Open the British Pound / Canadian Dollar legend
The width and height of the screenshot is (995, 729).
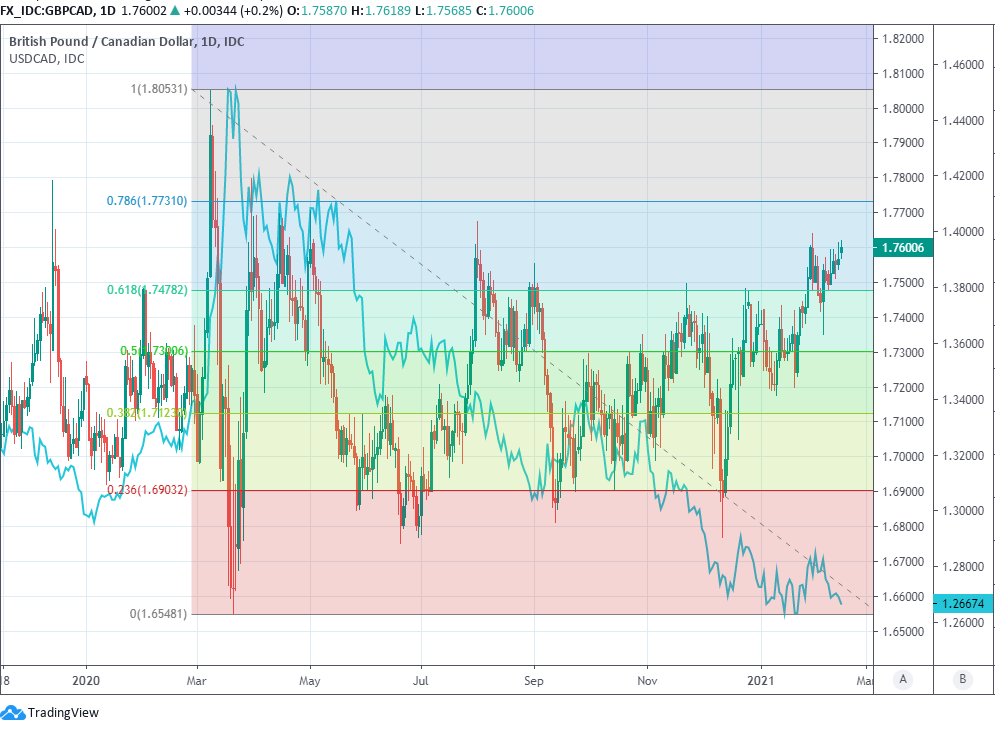(x=127, y=42)
